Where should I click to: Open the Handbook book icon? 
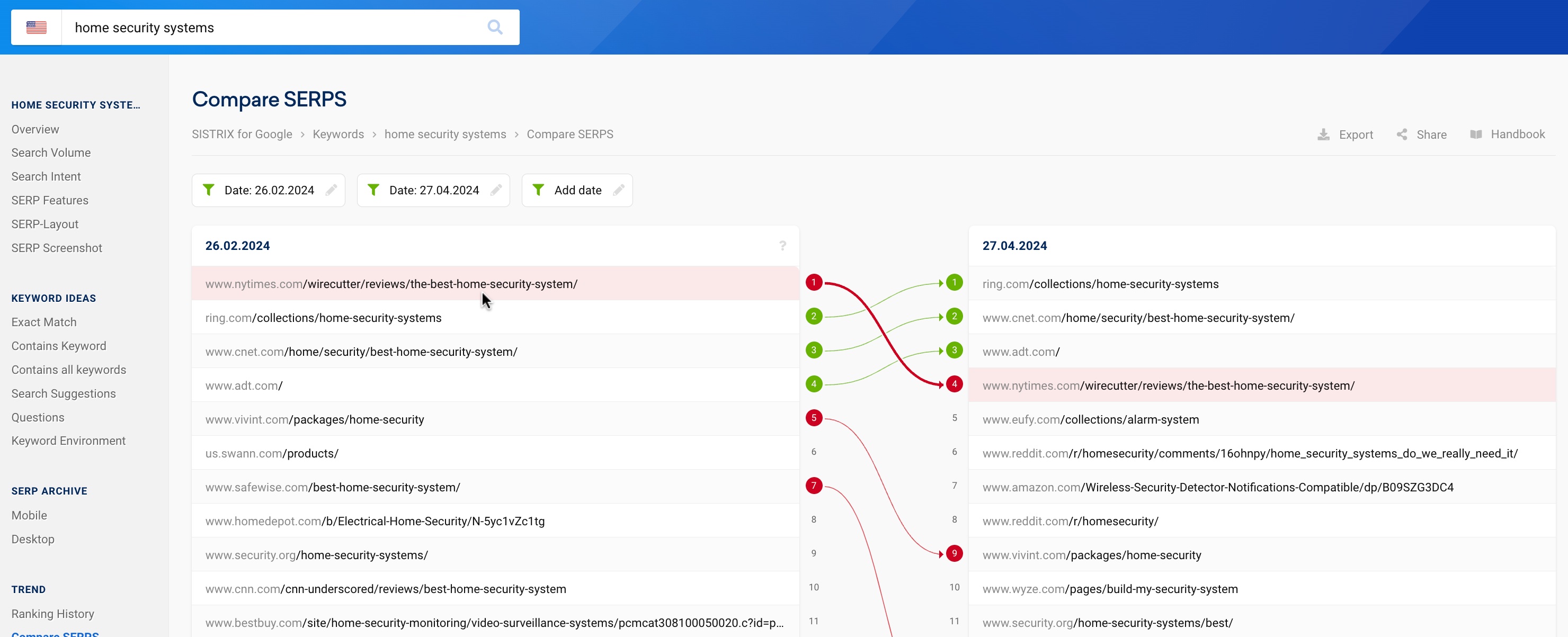point(1476,134)
